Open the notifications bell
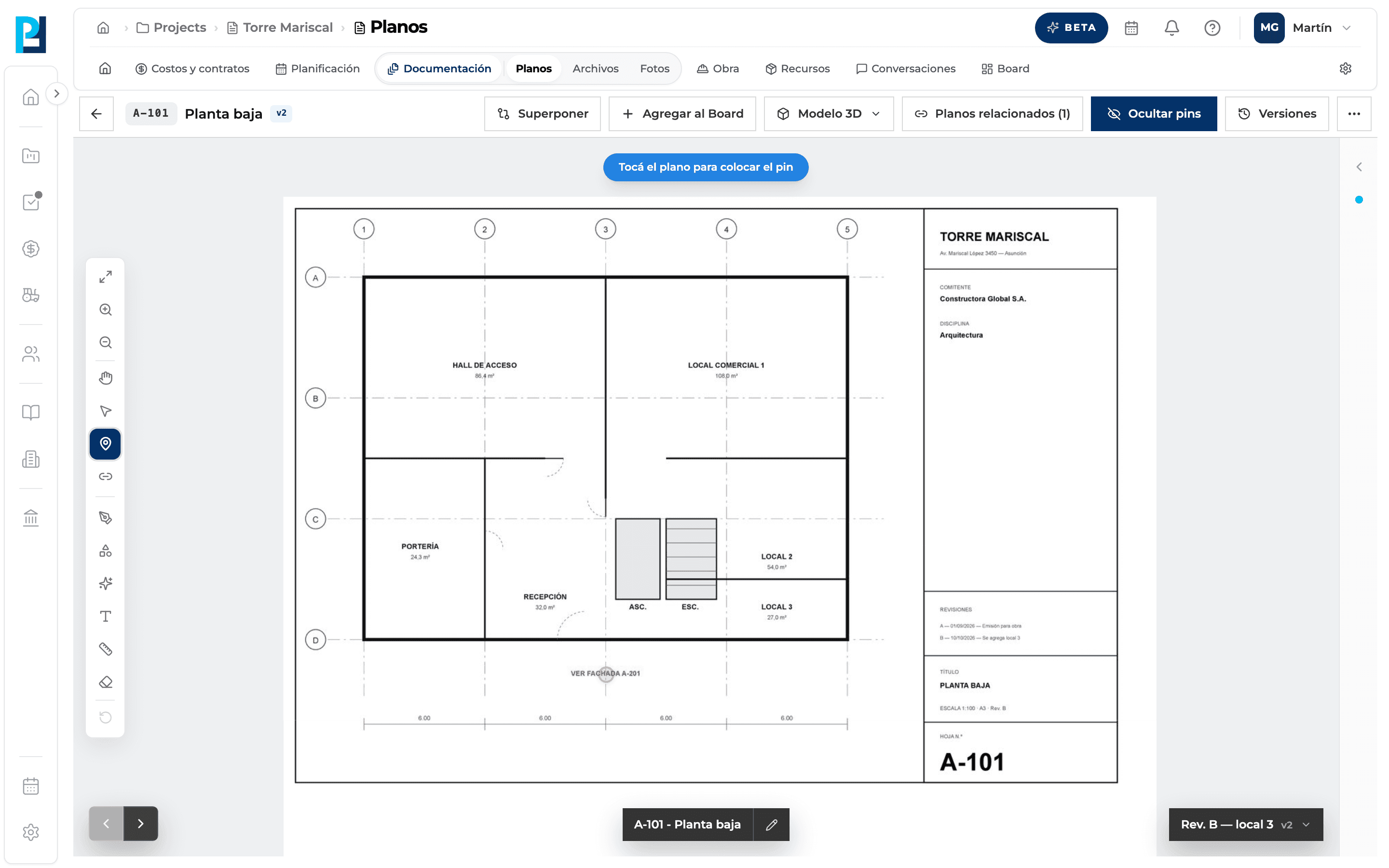This screenshot has width=1389, height=868. point(1171,27)
